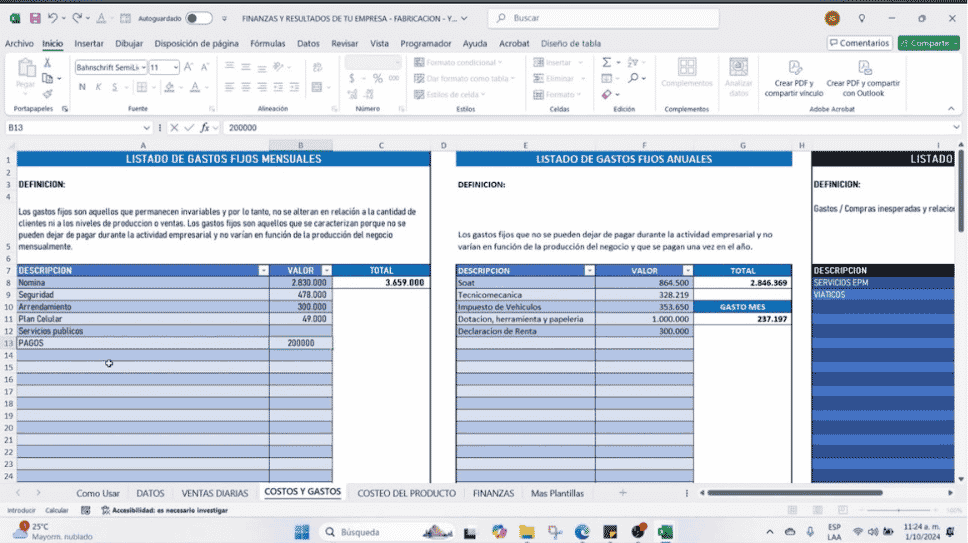Open the number format dropdown
The width and height of the screenshot is (968, 543).
coord(397,62)
